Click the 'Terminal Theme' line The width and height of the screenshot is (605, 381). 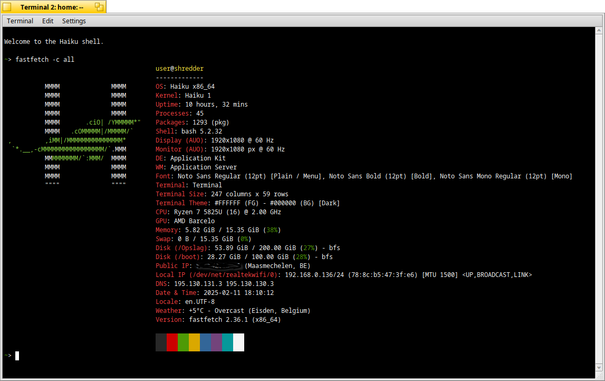(x=248, y=203)
